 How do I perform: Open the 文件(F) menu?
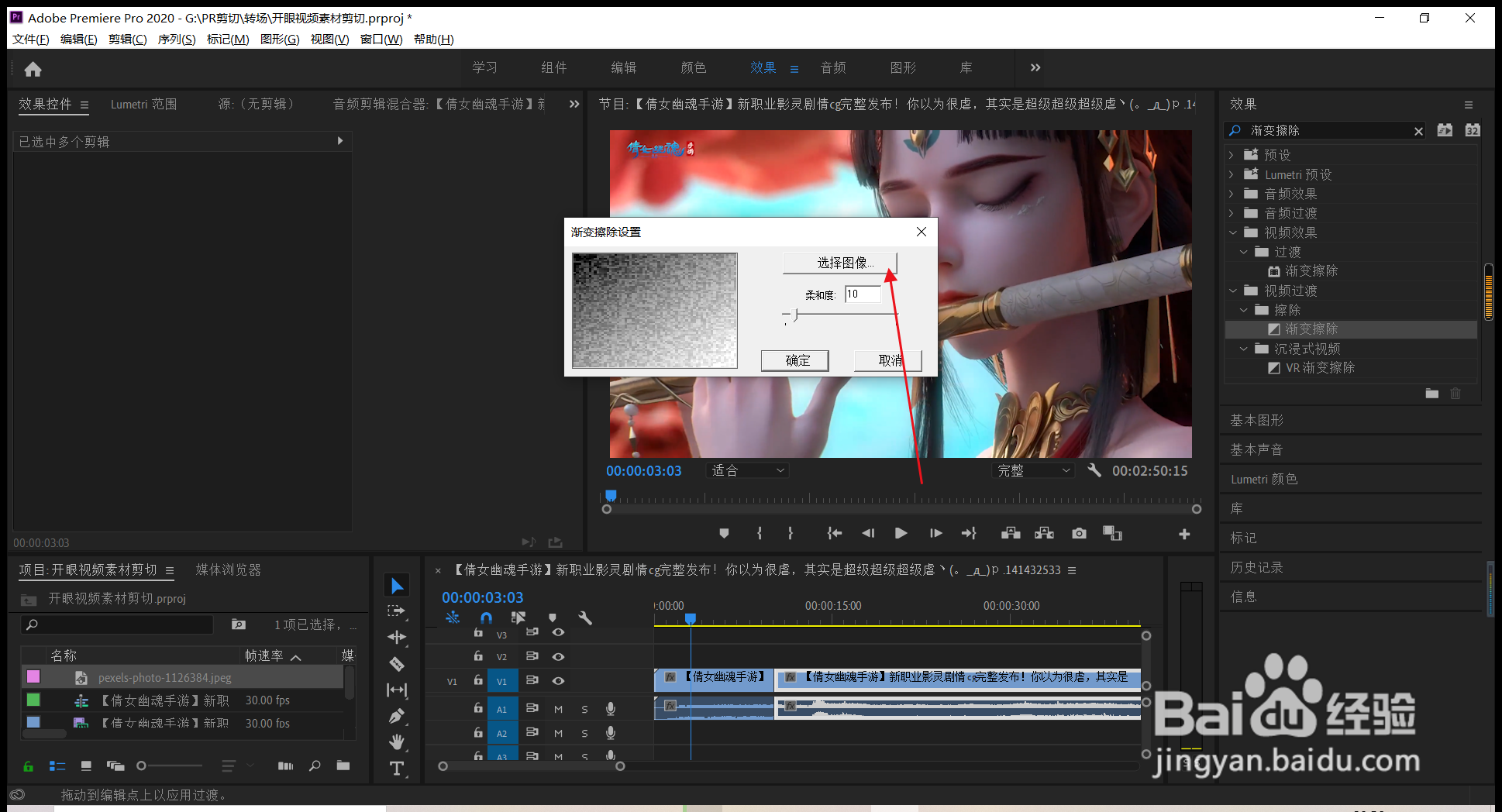pos(31,40)
